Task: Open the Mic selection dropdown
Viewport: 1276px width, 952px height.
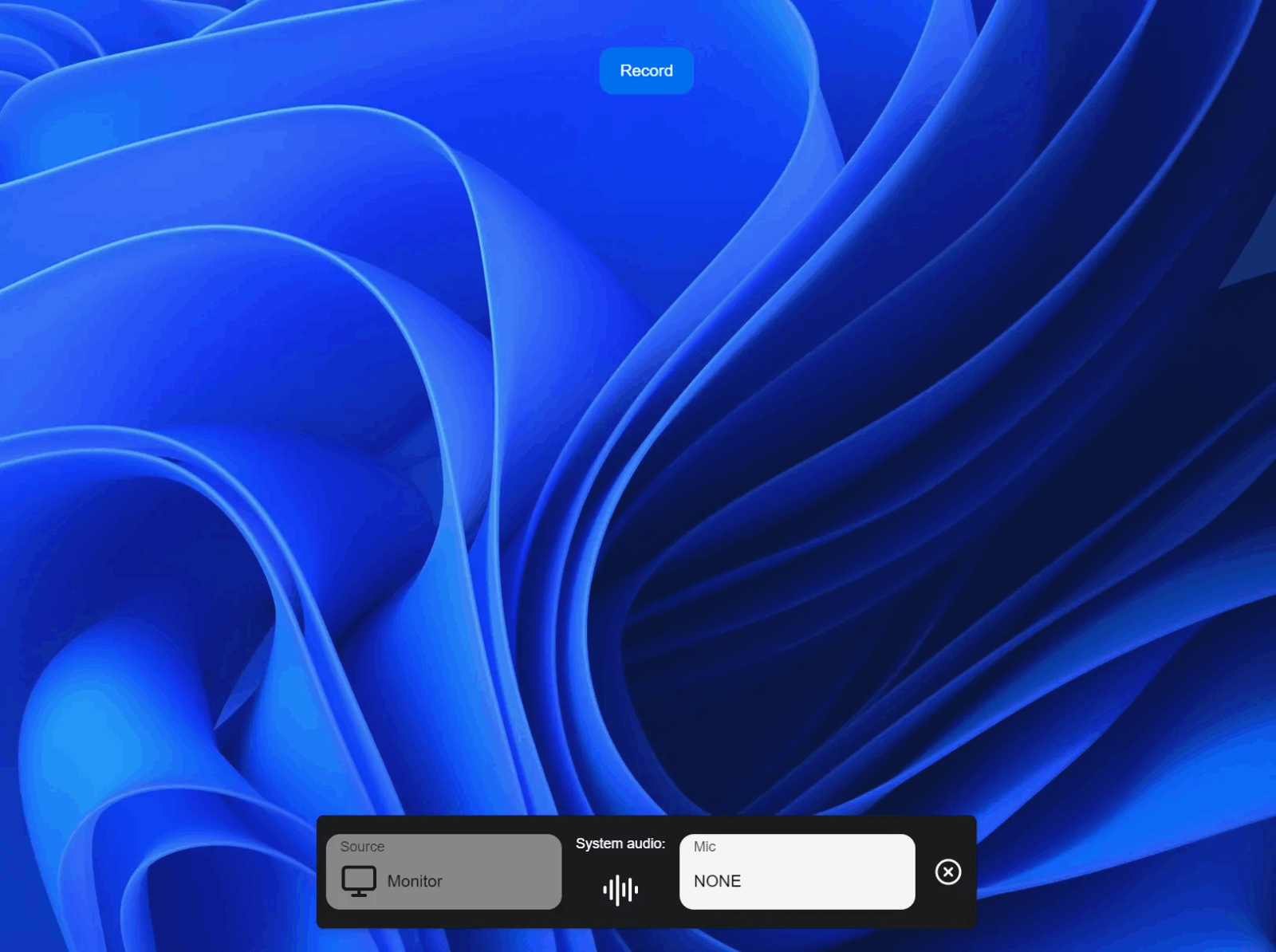Action: (x=797, y=871)
